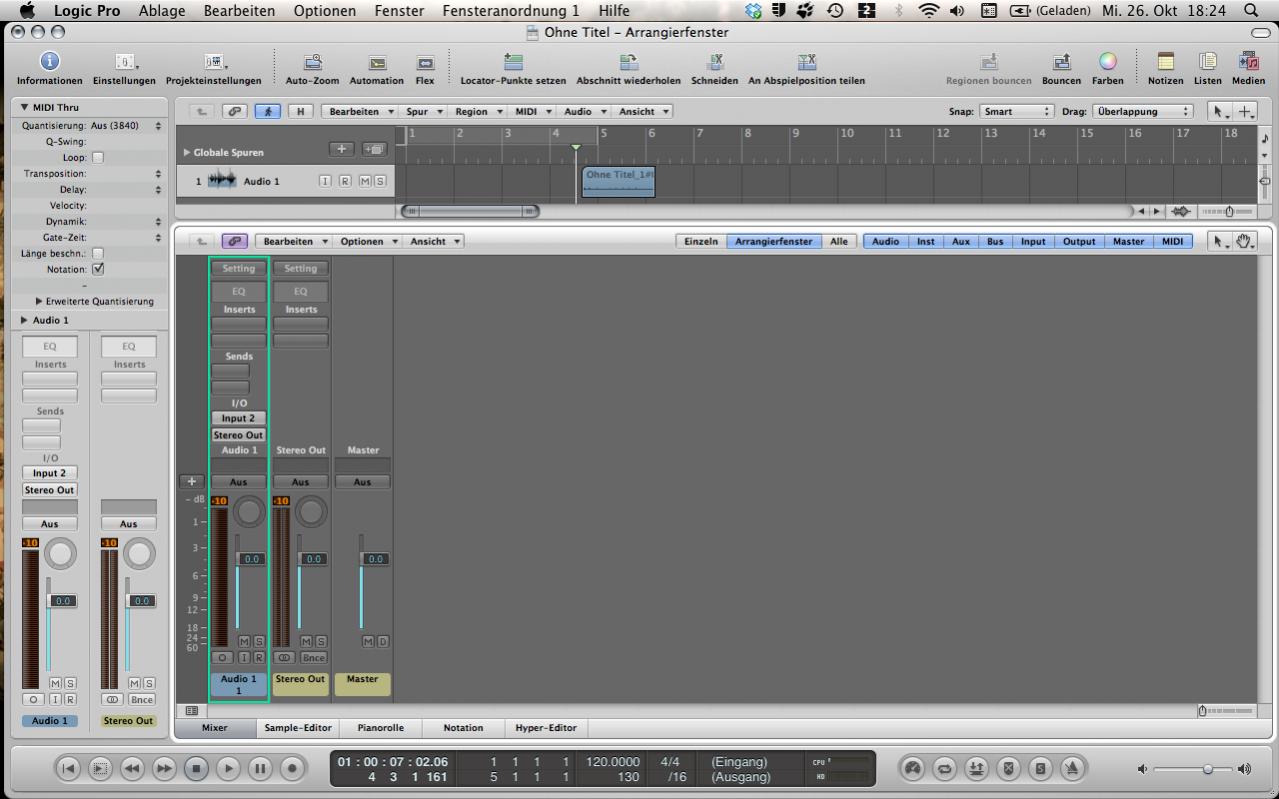Screen dimensions: 1279x799
Task: Click the transport Stop button
Action: 197,768
